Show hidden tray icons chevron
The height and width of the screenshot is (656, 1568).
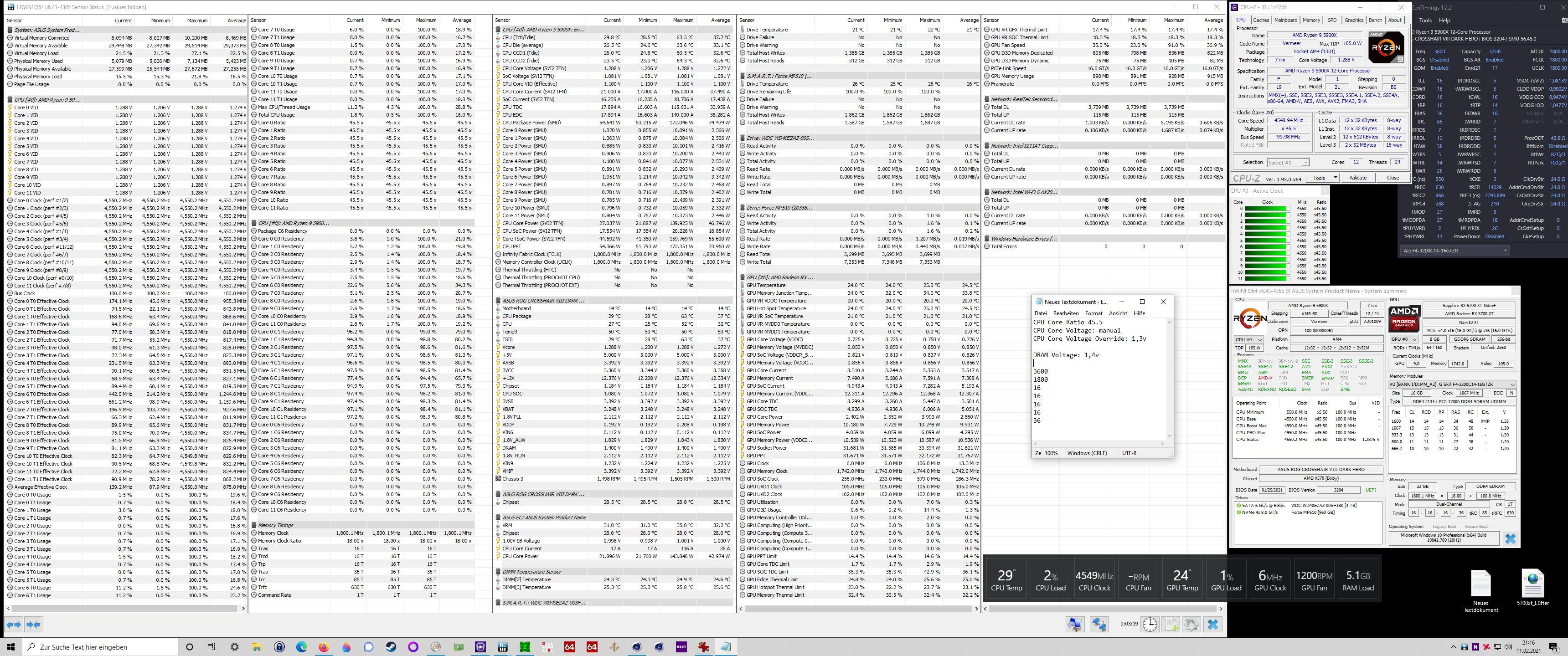(1454, 647)
